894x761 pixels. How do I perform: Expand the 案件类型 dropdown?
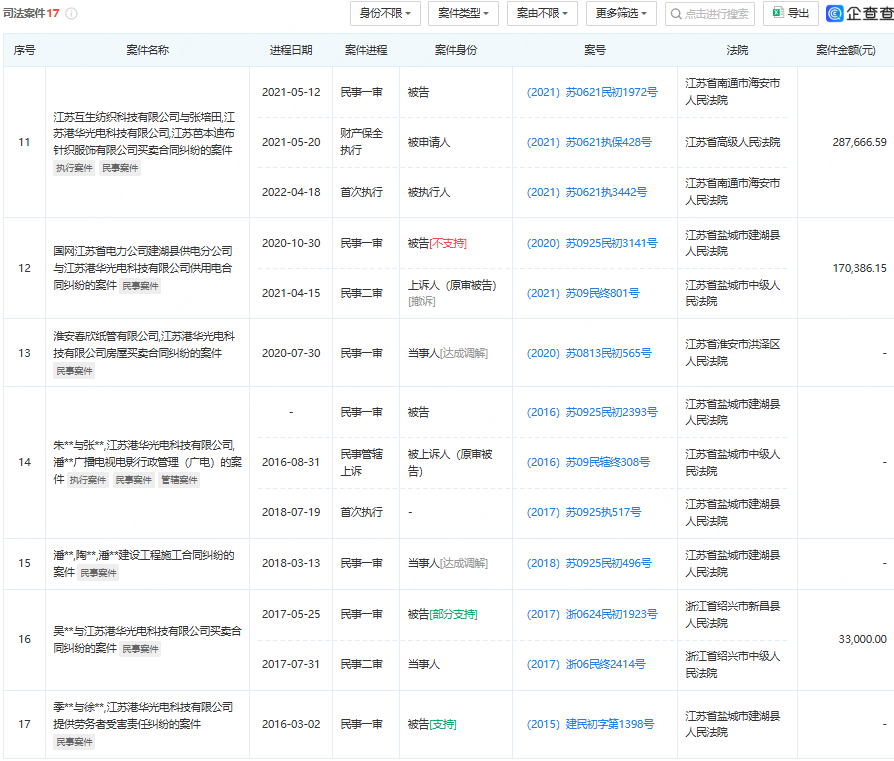click(464, 13)
